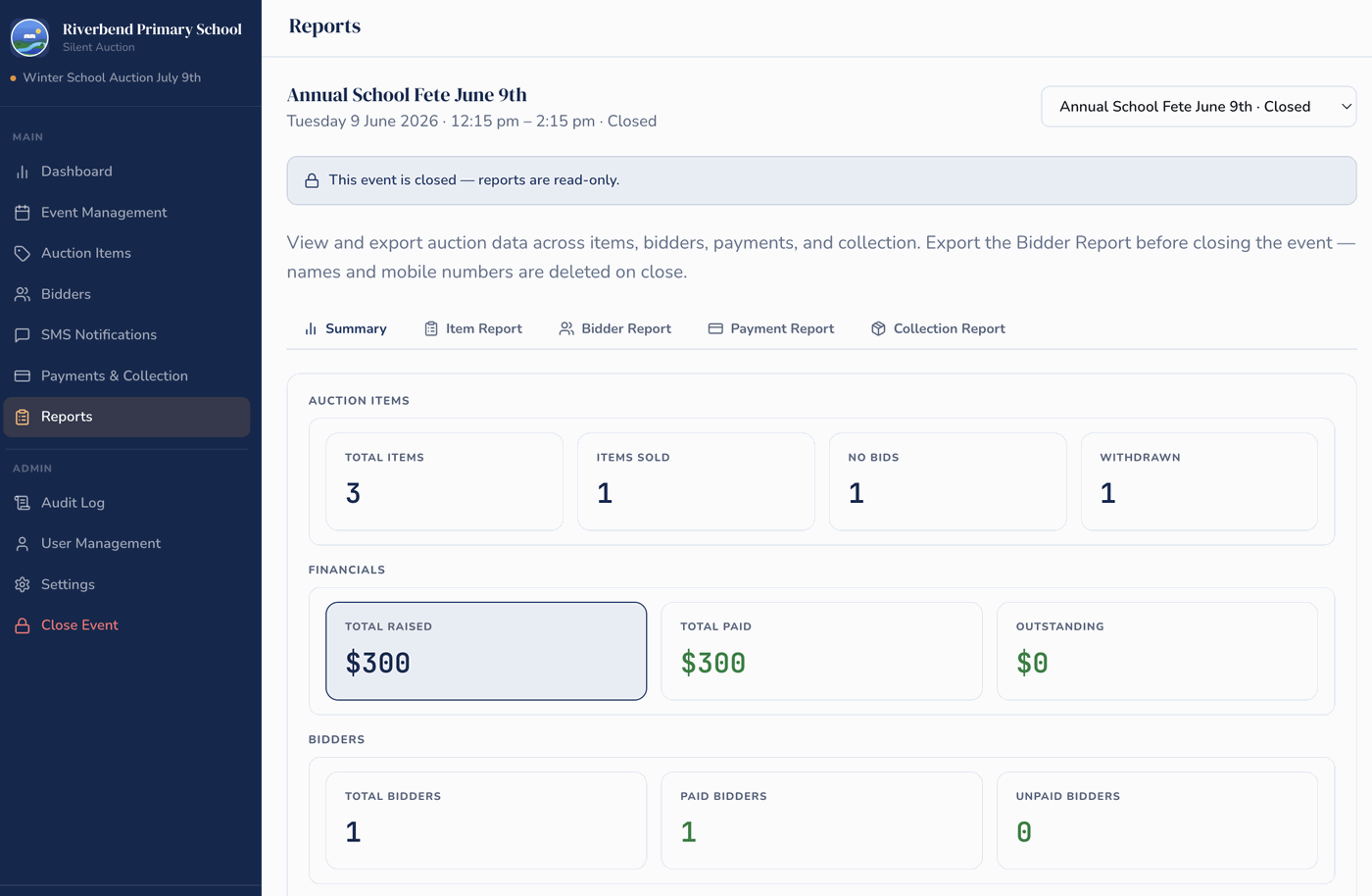Click the 'This event is closed' banner text
This screenshot has height=896, width=1372.
[x=474, y=180]
